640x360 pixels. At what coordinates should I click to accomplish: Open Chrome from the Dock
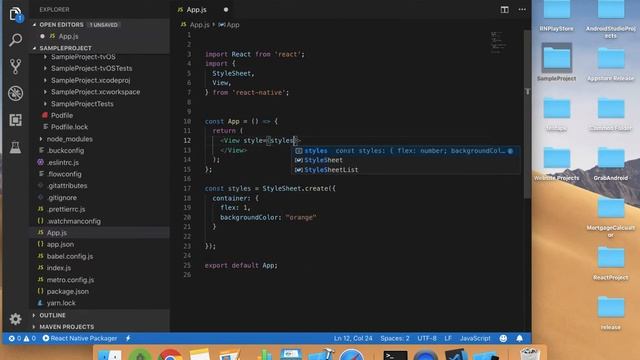pyautogui.click(x=169, y=355)
